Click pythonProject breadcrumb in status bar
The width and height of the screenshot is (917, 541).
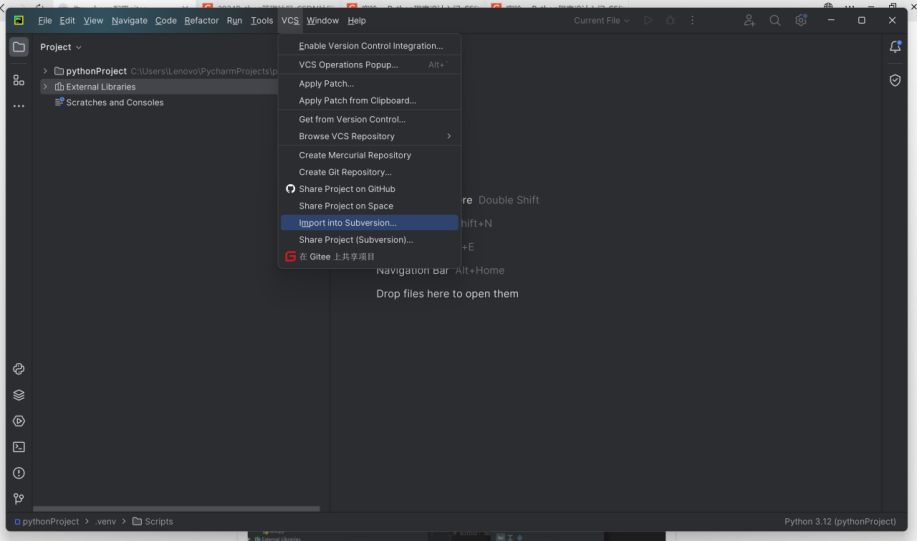coord(47,522)
